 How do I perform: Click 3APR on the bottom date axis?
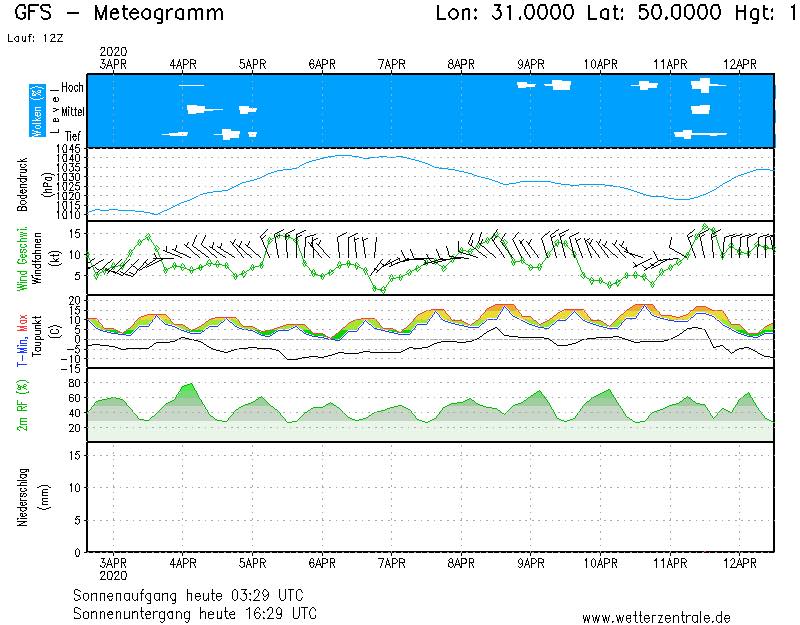(x=113, y=564)
